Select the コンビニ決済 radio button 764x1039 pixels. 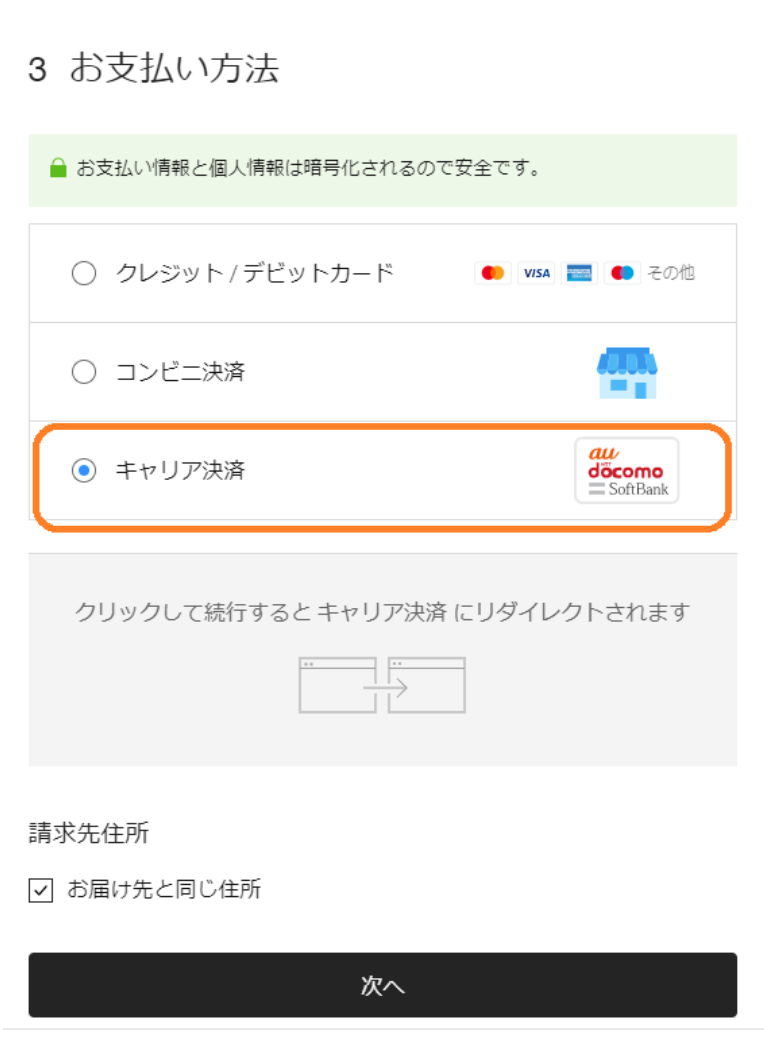point(84,372)
